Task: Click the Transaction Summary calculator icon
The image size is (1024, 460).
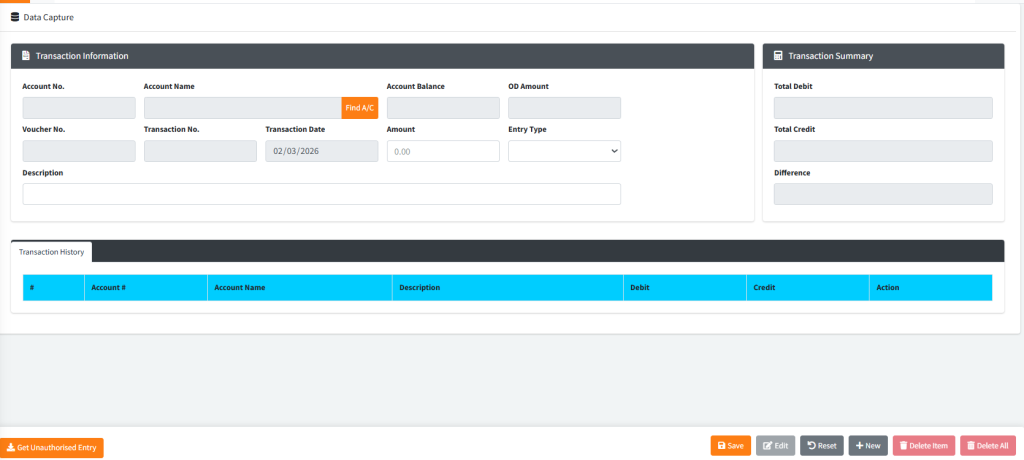Action: [778, 56]
